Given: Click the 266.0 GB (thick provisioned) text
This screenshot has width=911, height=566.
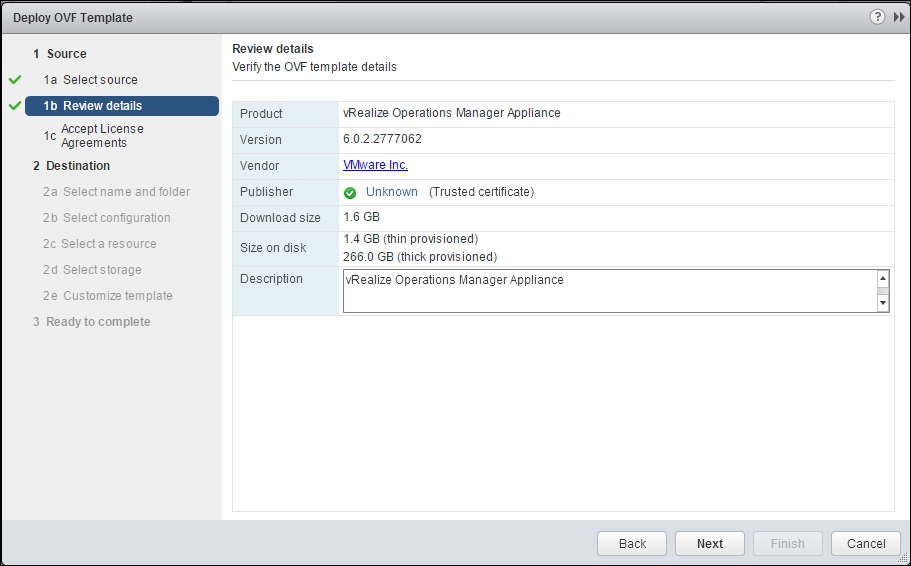Looking at the screenshot, I should point(420,257).
